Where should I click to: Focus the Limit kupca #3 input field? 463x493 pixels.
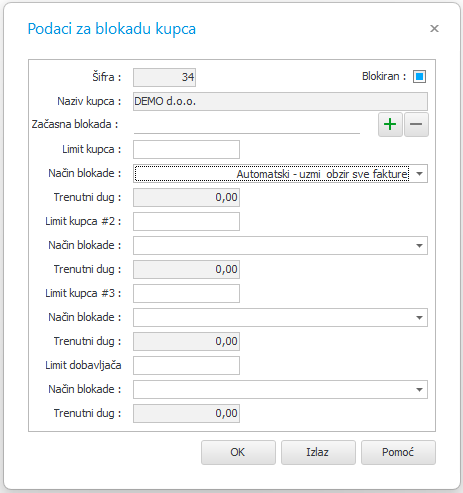point(186,293)
